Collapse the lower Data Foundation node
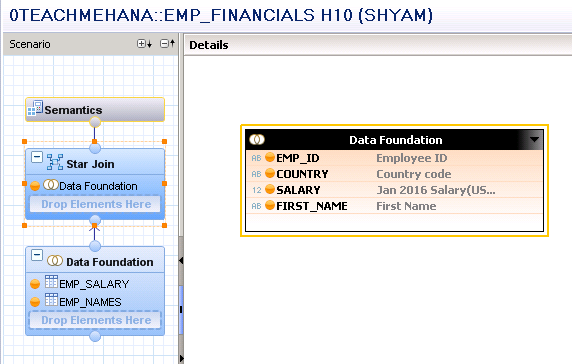The height and width of the screenshot is (364, 572). (x=37, y=255)
